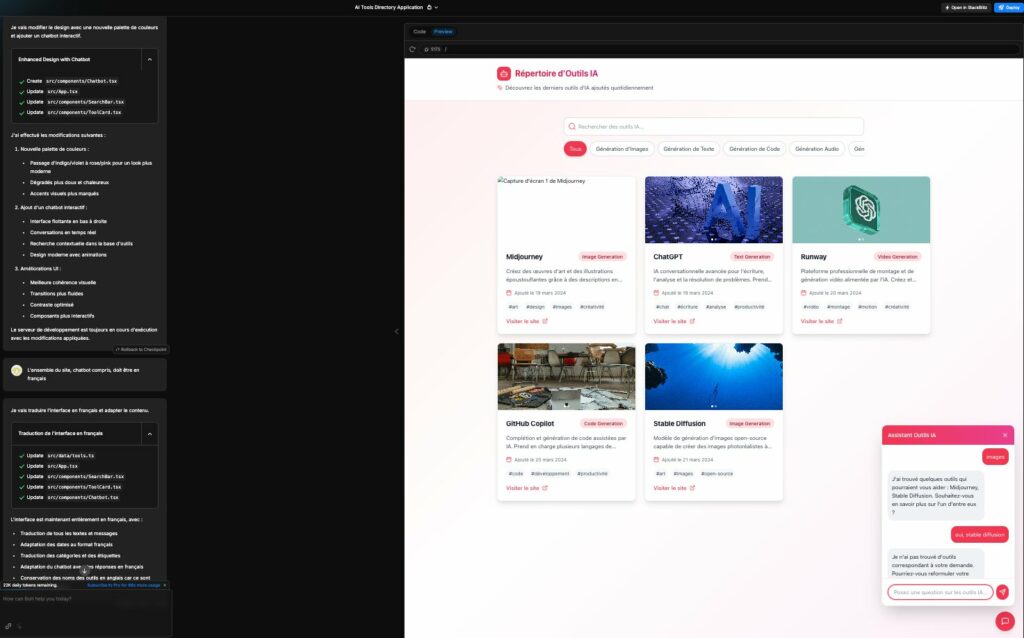Click the floating chat bubble button

(x=1005, y=621)
